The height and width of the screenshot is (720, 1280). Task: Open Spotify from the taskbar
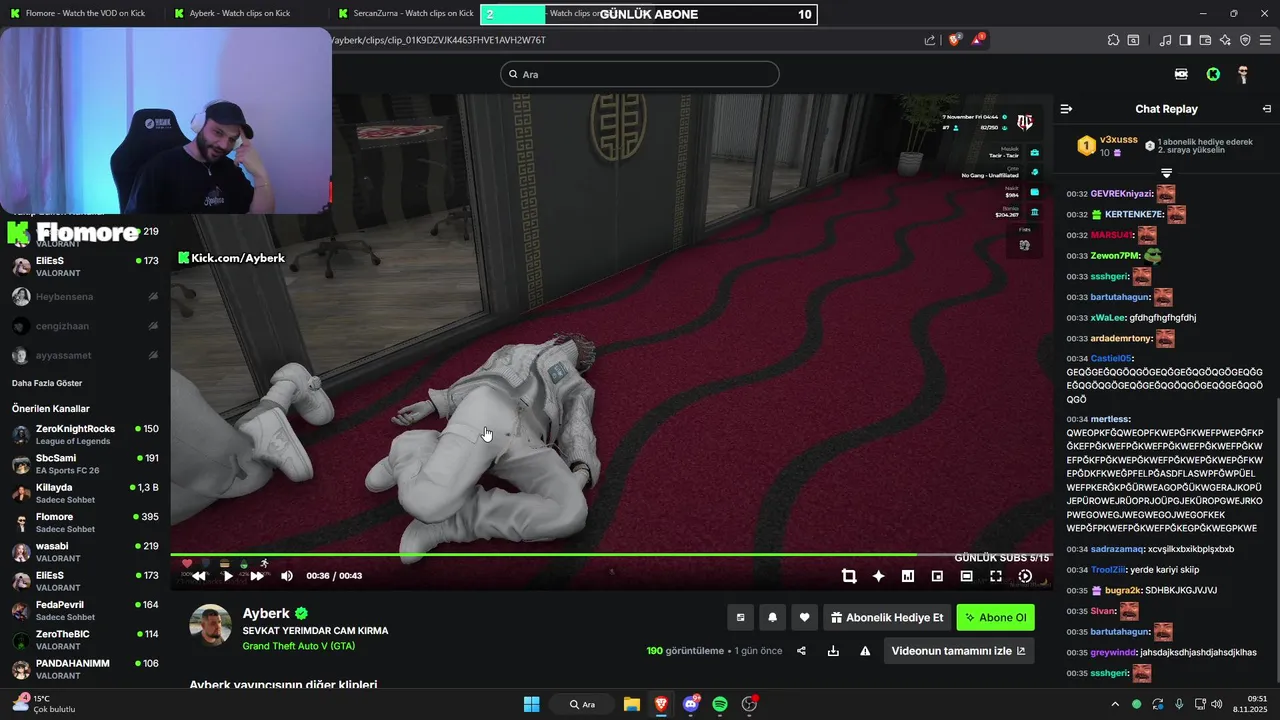720,704
